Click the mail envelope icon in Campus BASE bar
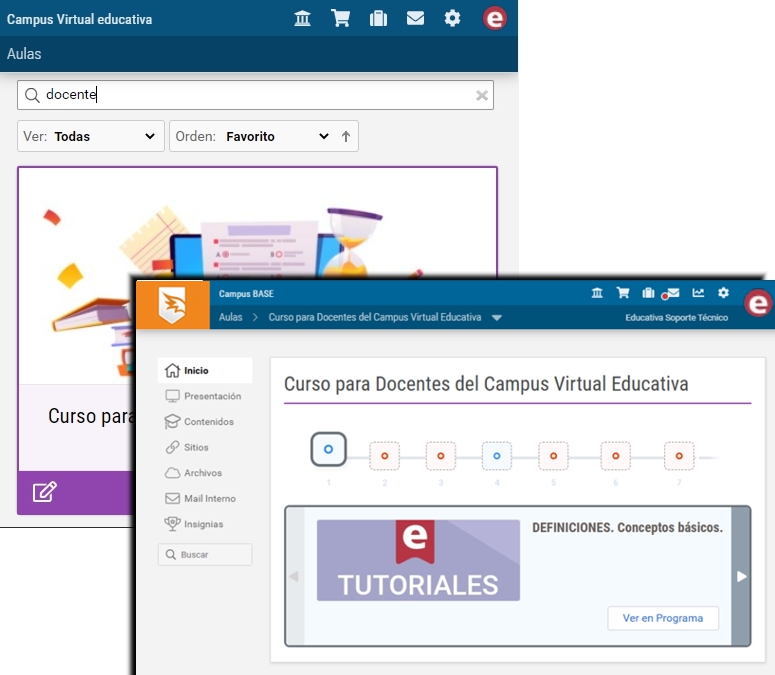The image size is (775, 675). point(673,293)
